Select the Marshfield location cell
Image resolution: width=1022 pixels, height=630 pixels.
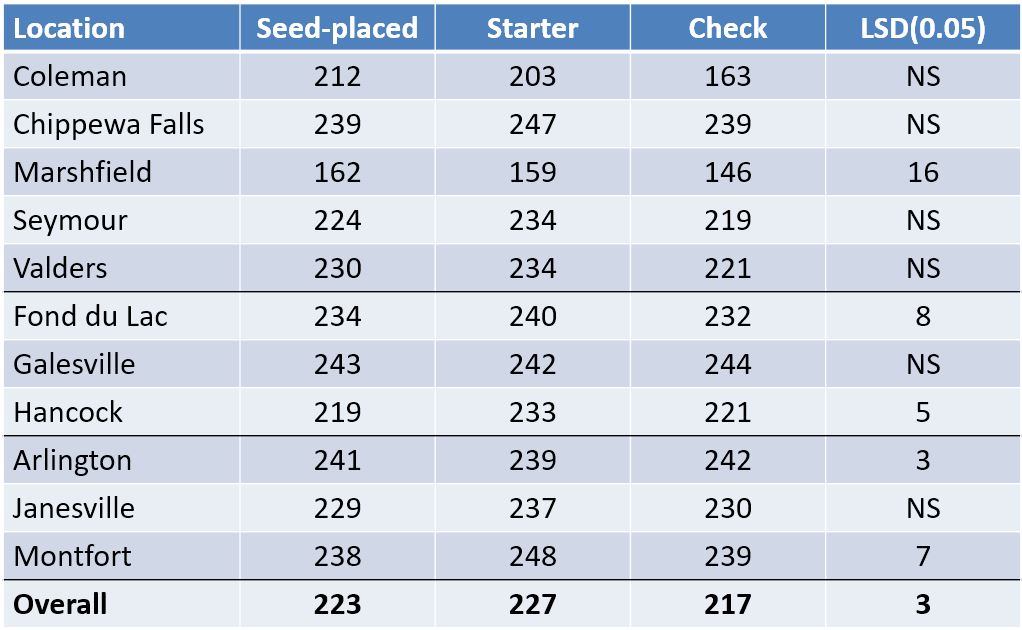pyautogui.click(x=83, y=172)
